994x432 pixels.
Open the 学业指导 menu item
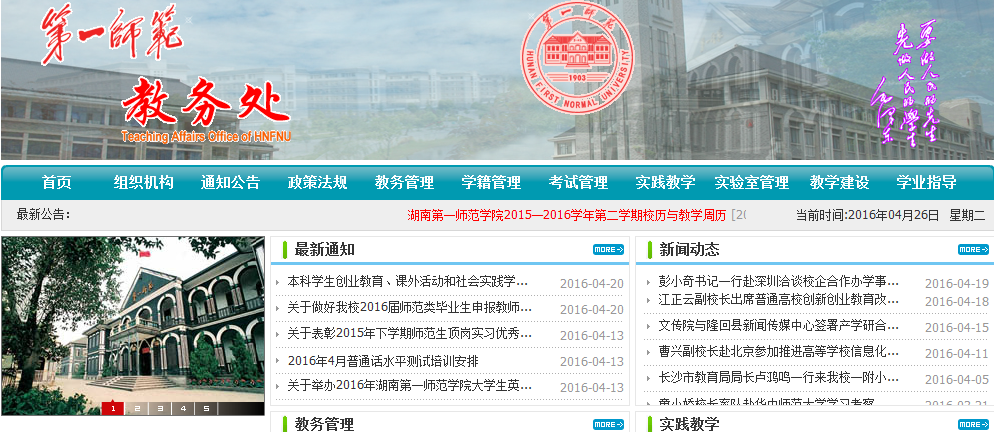926,183
